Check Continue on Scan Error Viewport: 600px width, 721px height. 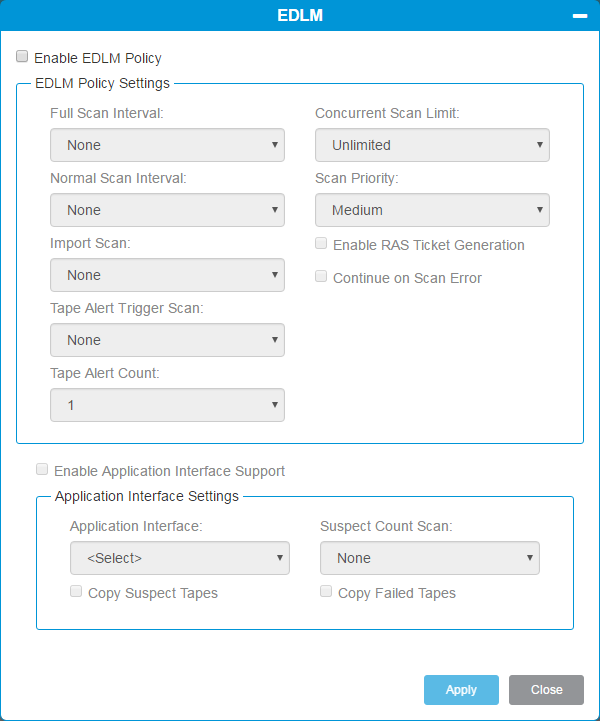tap(321, 277)
